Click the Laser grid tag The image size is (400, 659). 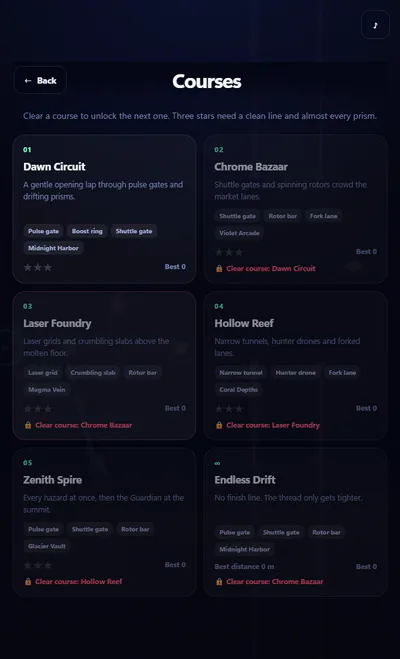[x=42, y=373]
